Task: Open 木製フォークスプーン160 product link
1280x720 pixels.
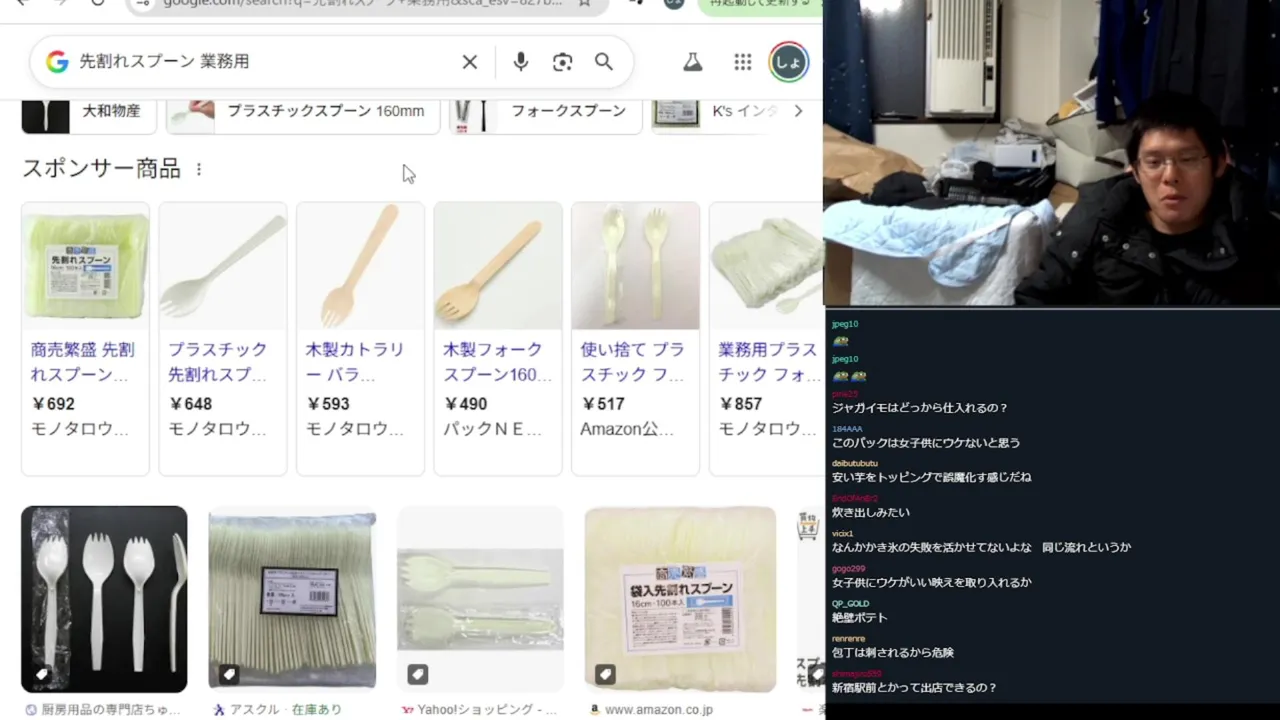Action: [497, 362]
